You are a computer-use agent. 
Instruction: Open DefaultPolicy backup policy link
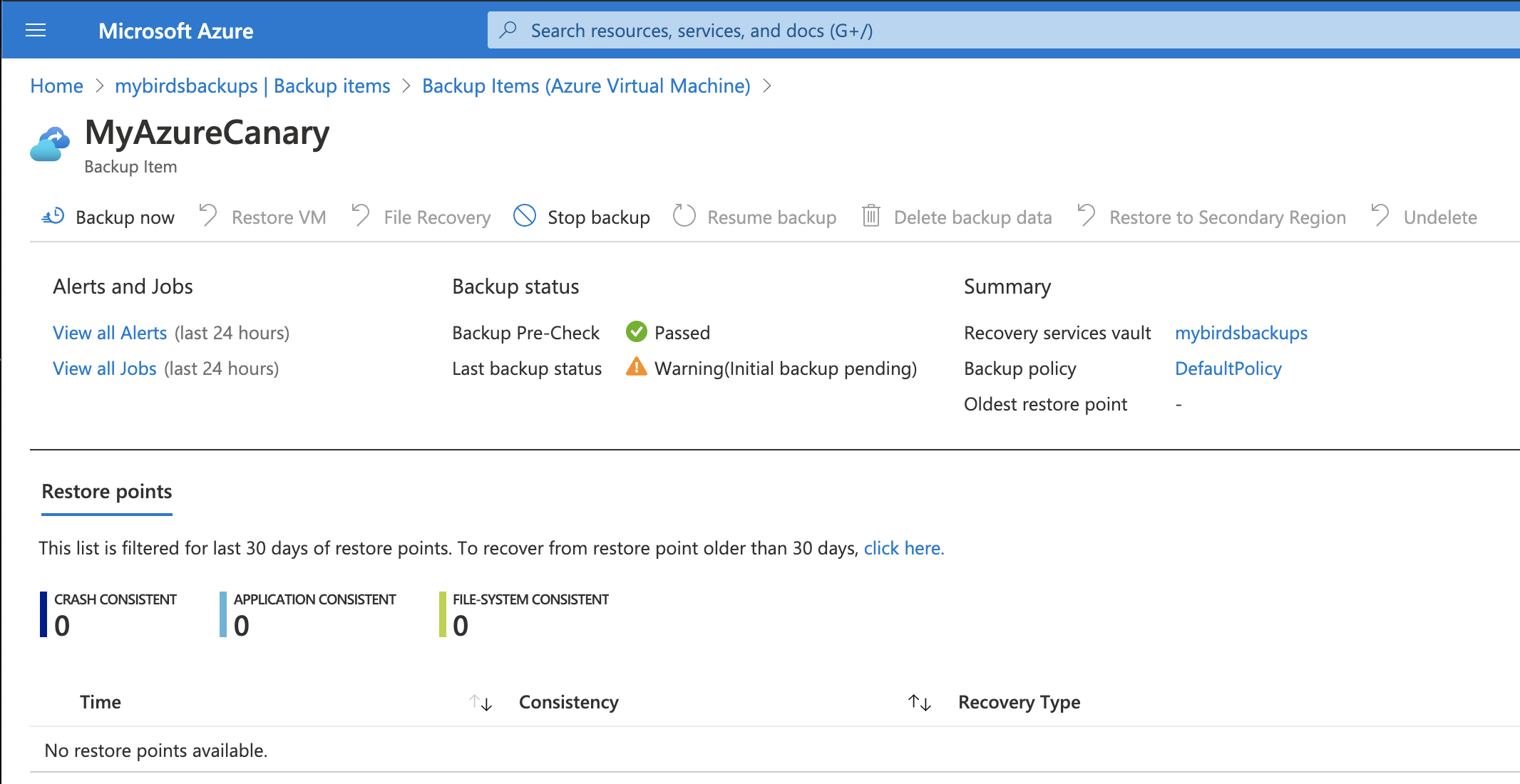[x=1228, y=368]
